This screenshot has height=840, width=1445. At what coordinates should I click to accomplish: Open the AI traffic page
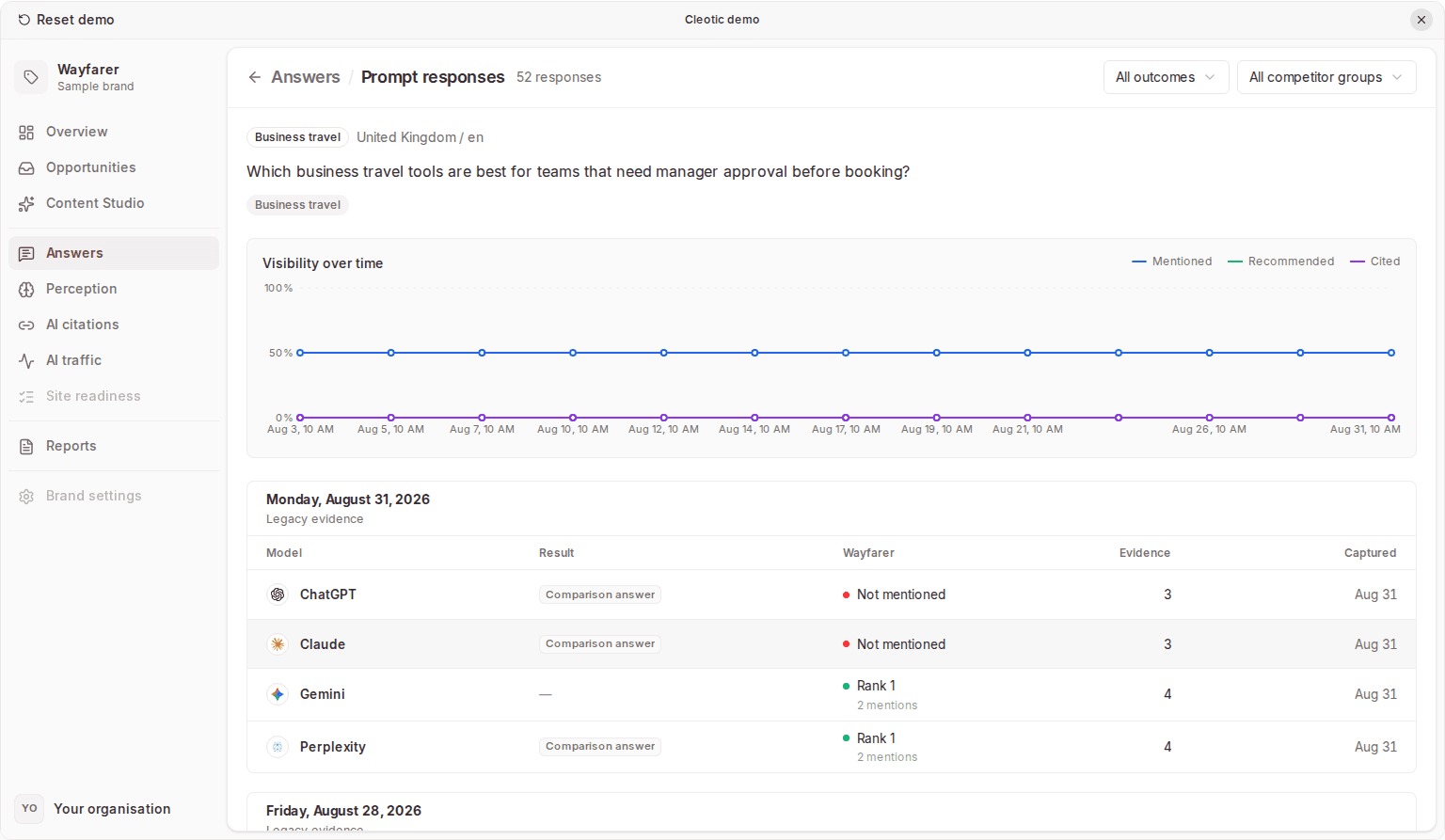[x=113, y=361]
